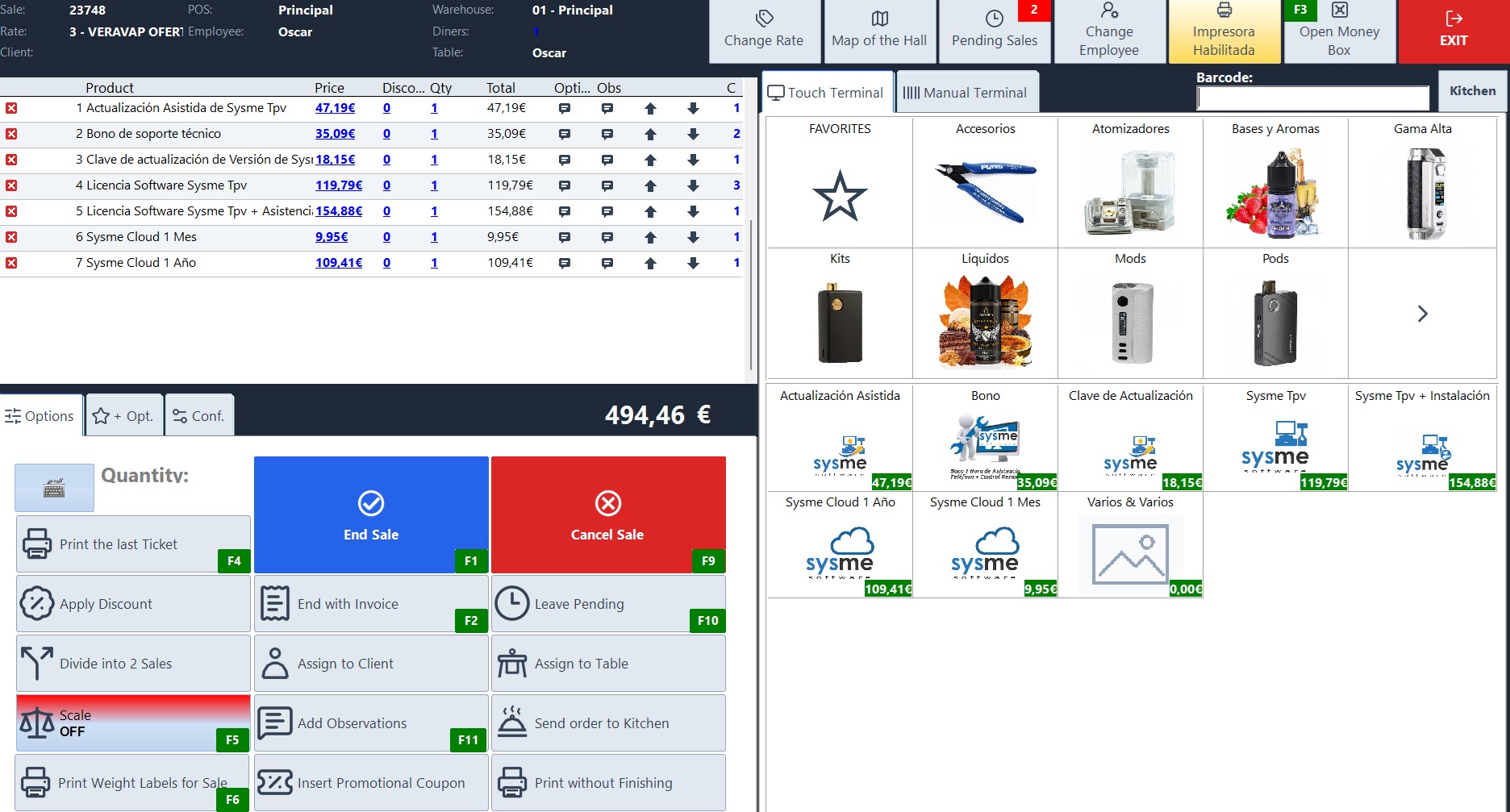Edit the 47,19€ price link
This screenshot has height=812, width=1510.
pyautogui.click(x=335, y=108)
